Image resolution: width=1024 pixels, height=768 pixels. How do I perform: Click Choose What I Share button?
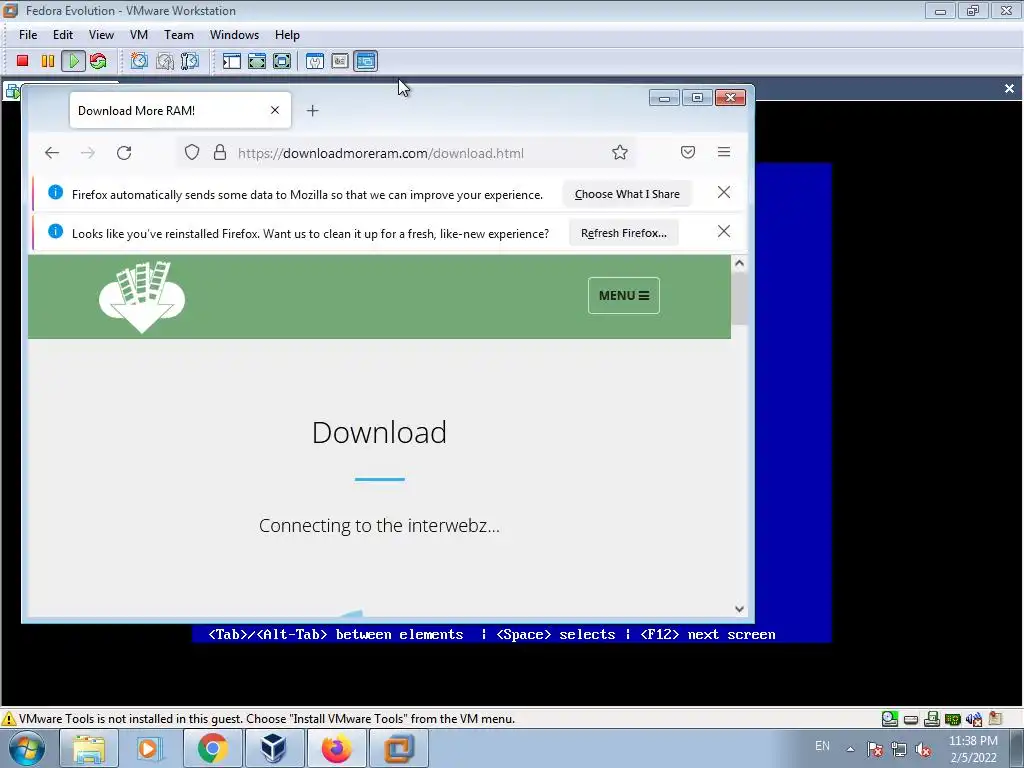point(627,194)
